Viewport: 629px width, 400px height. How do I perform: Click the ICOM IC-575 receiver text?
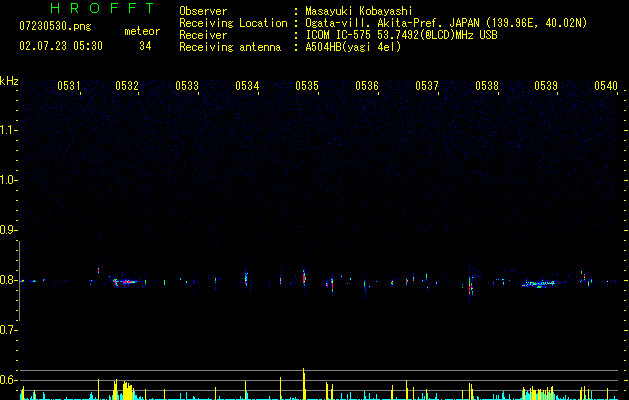(x=401, y=35)
